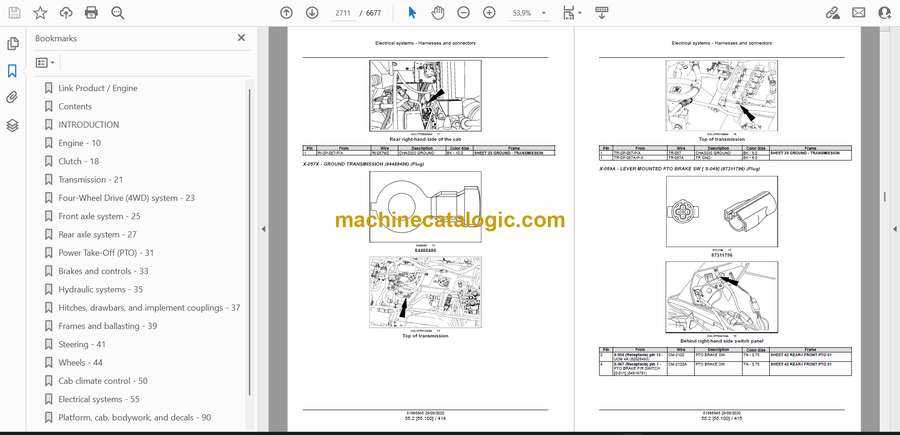Open Platform, cab, bodywork, and decals bookmark
This screenshot has width=900, height=435.
134,418
